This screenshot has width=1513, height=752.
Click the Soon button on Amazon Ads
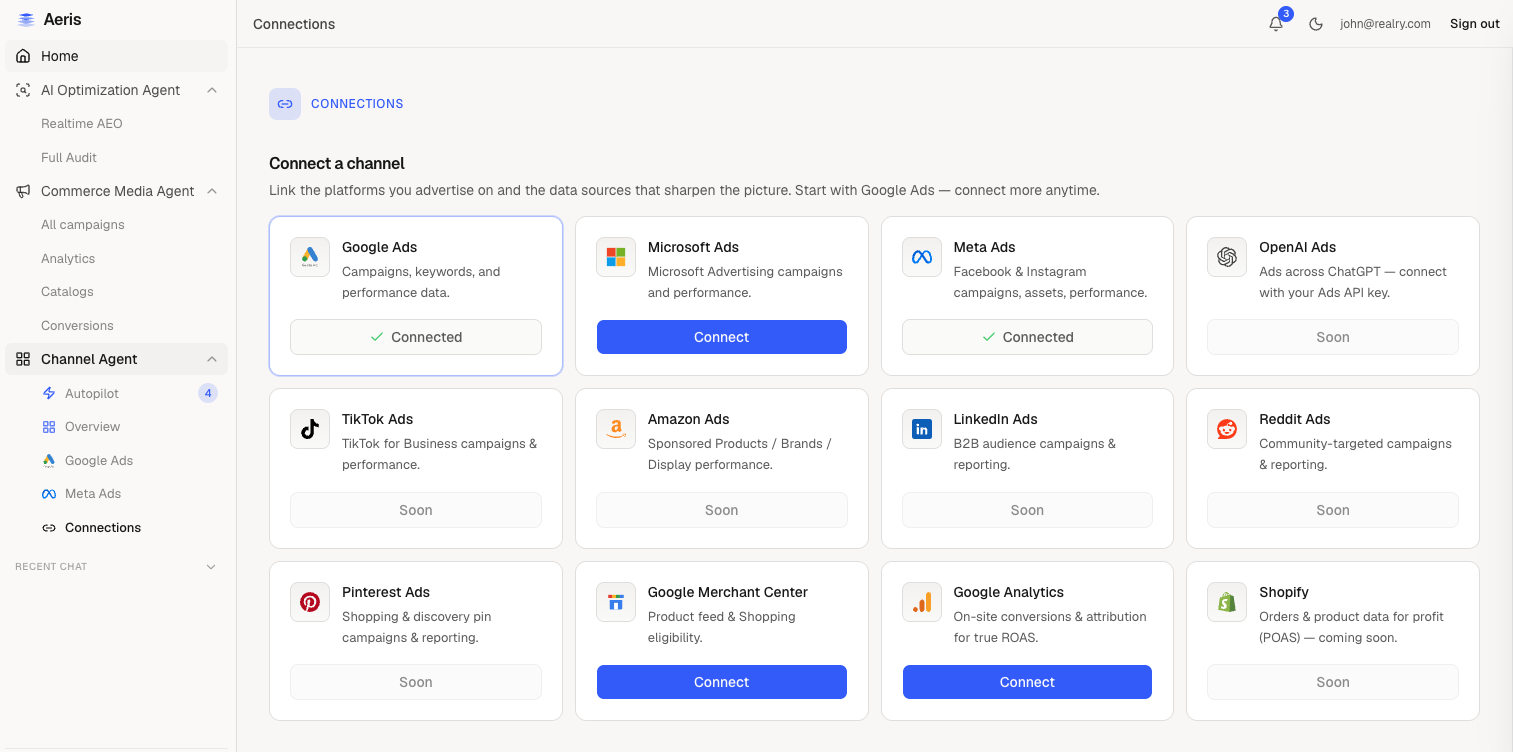[x=722, y=510]
